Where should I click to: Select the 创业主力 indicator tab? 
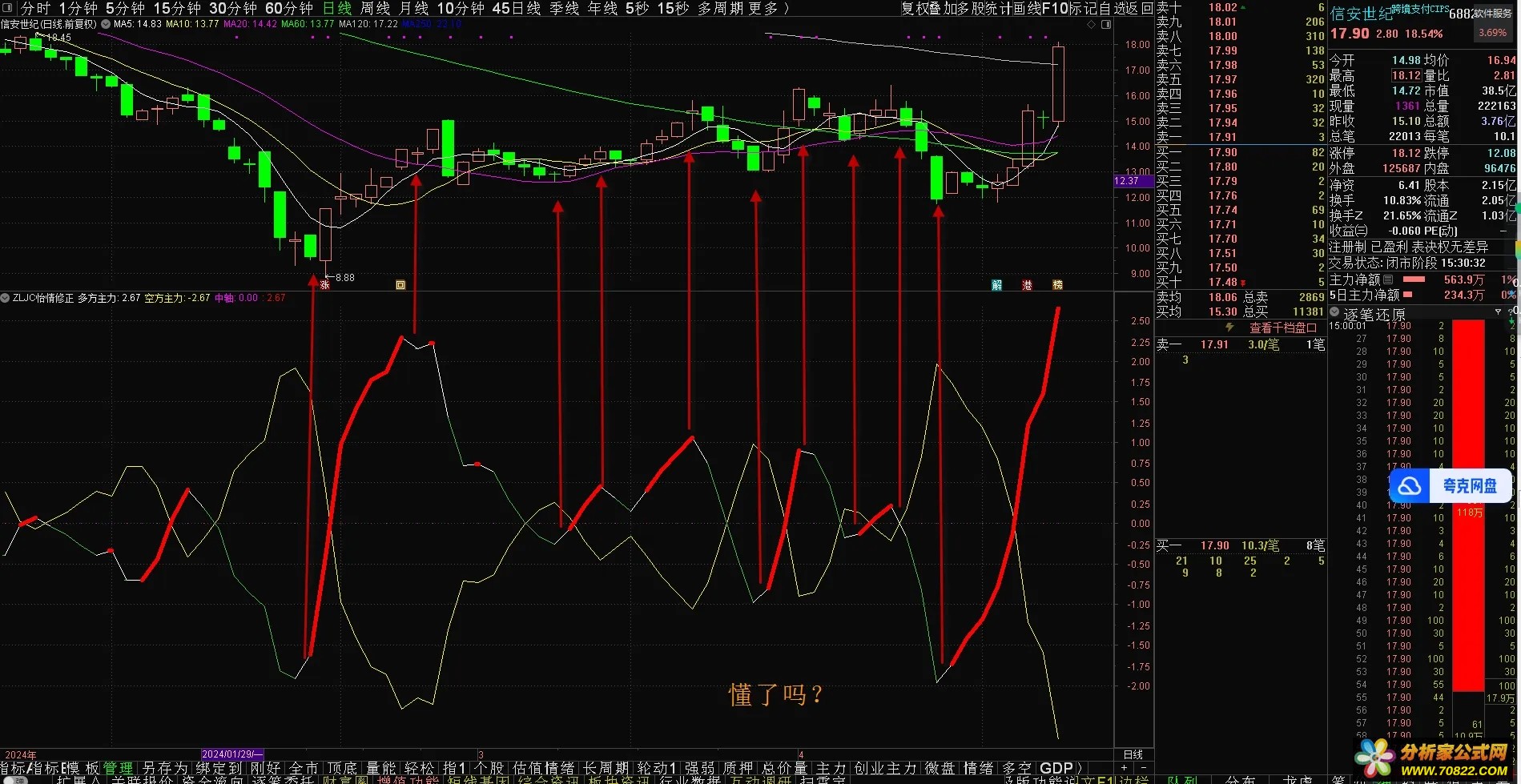point(885,768)
